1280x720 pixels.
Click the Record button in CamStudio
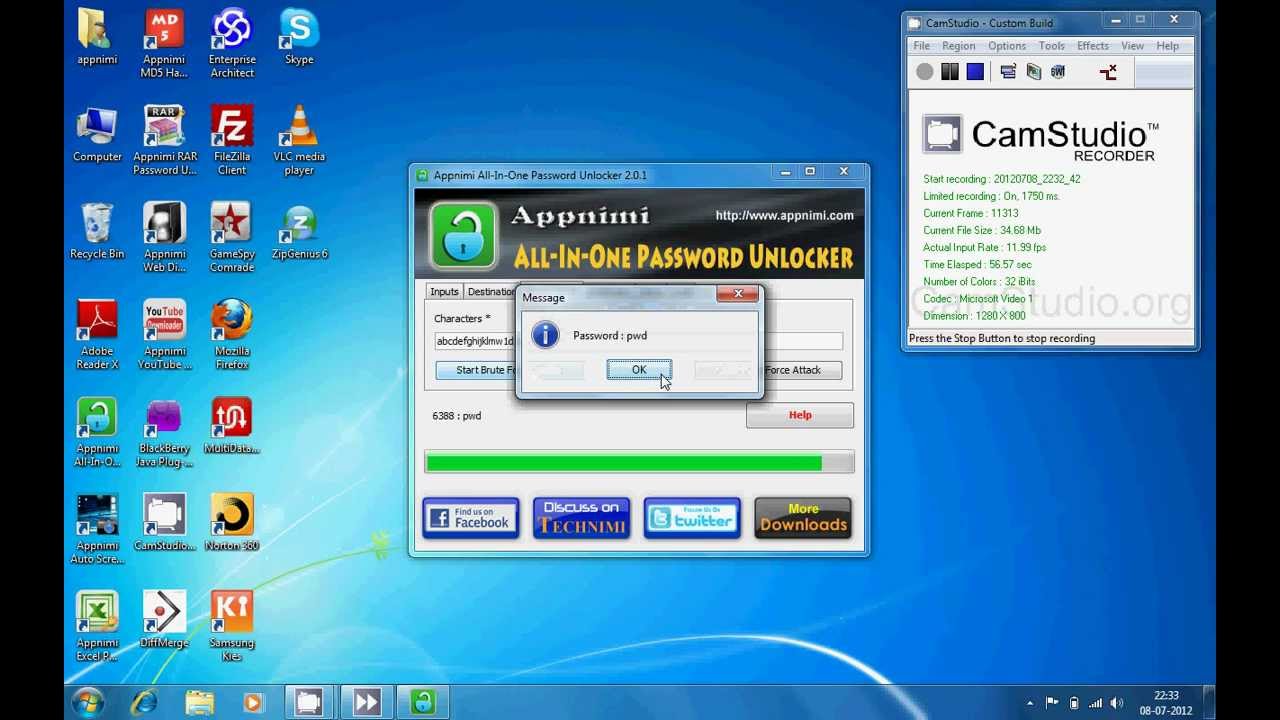click(923, 71)
